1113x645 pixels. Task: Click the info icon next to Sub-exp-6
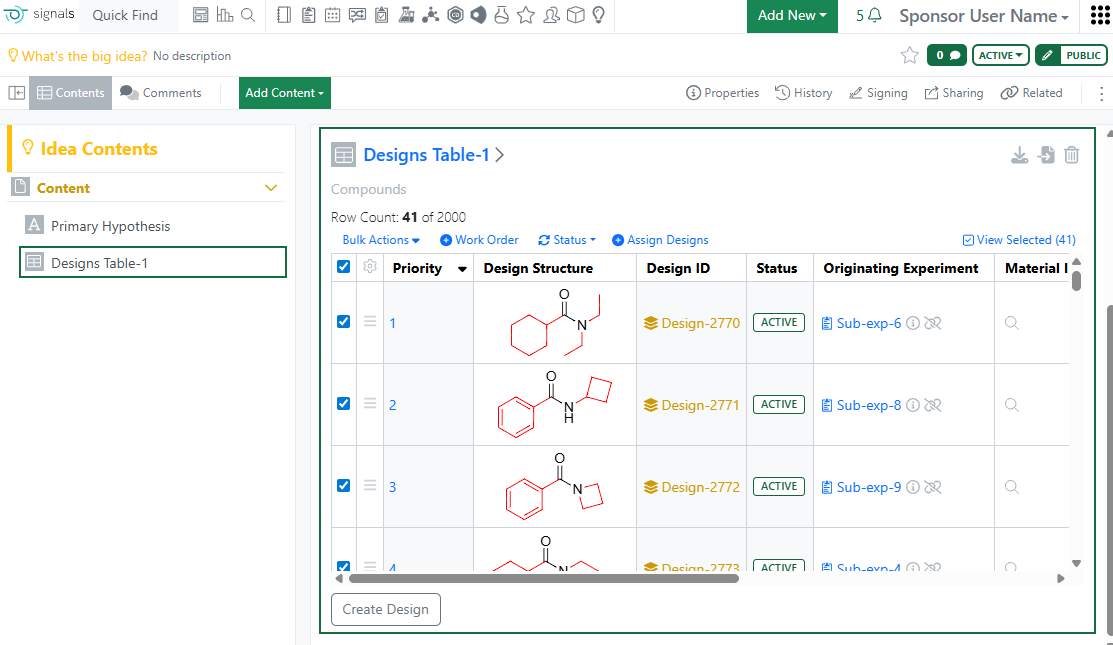912,323
